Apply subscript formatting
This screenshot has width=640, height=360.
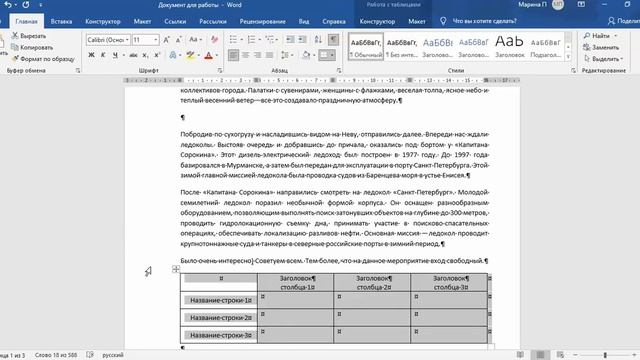click(x=145, y=55)
